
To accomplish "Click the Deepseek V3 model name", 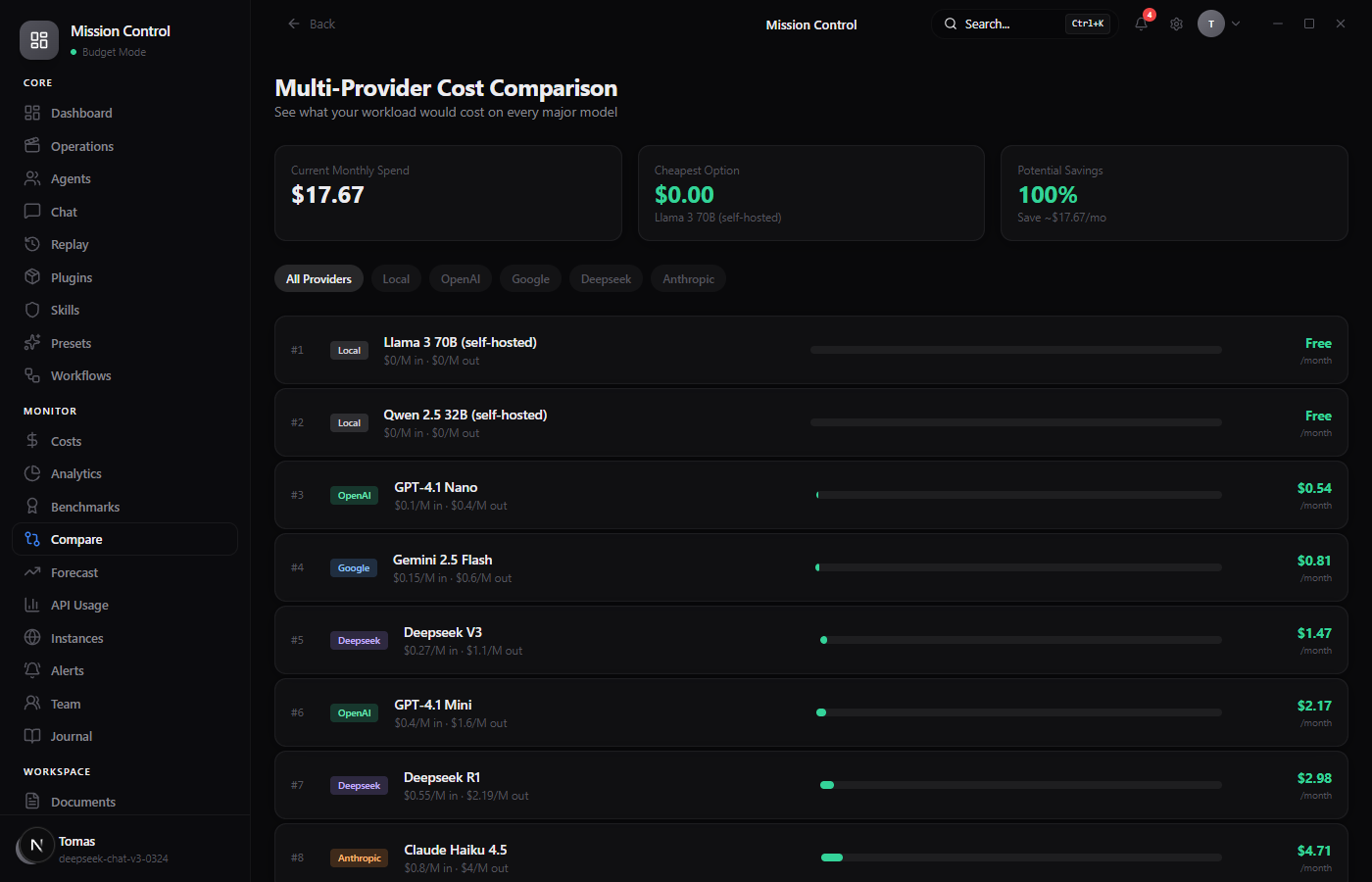I will pos(443,632).
